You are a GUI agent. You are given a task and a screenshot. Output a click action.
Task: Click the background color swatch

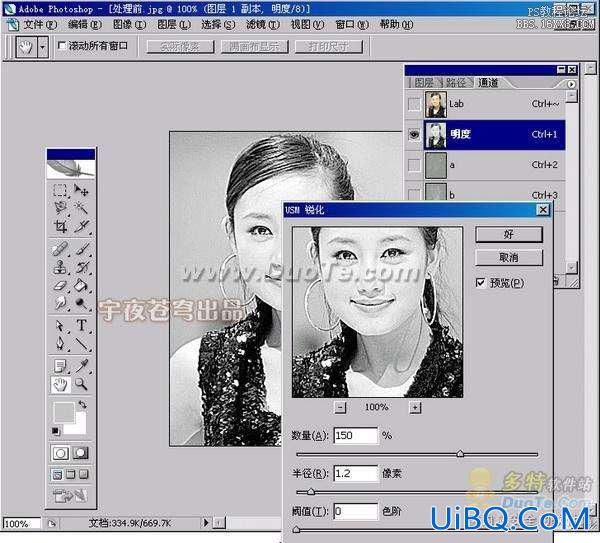(80, 428)
